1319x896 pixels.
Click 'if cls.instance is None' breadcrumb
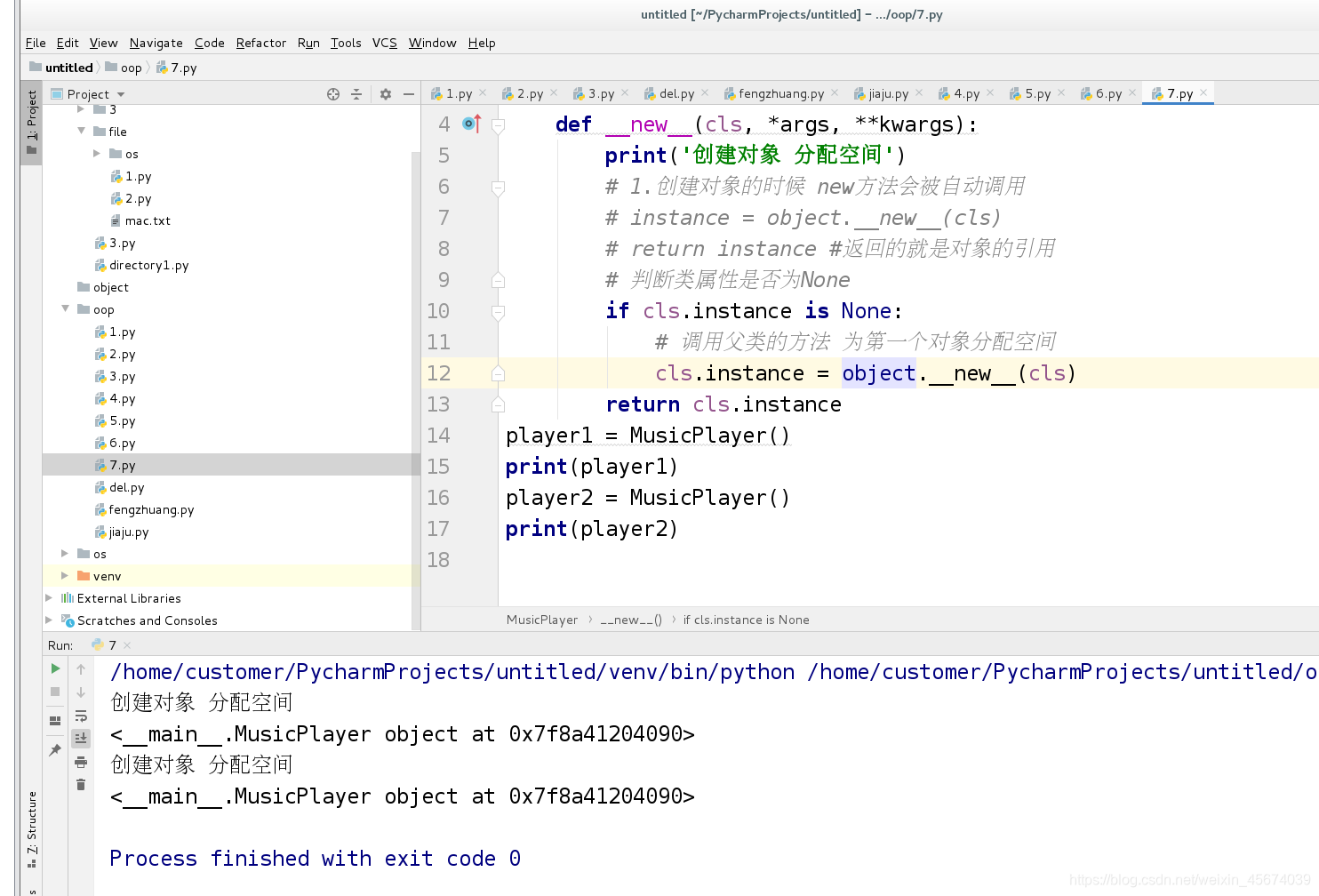(747, 620)
